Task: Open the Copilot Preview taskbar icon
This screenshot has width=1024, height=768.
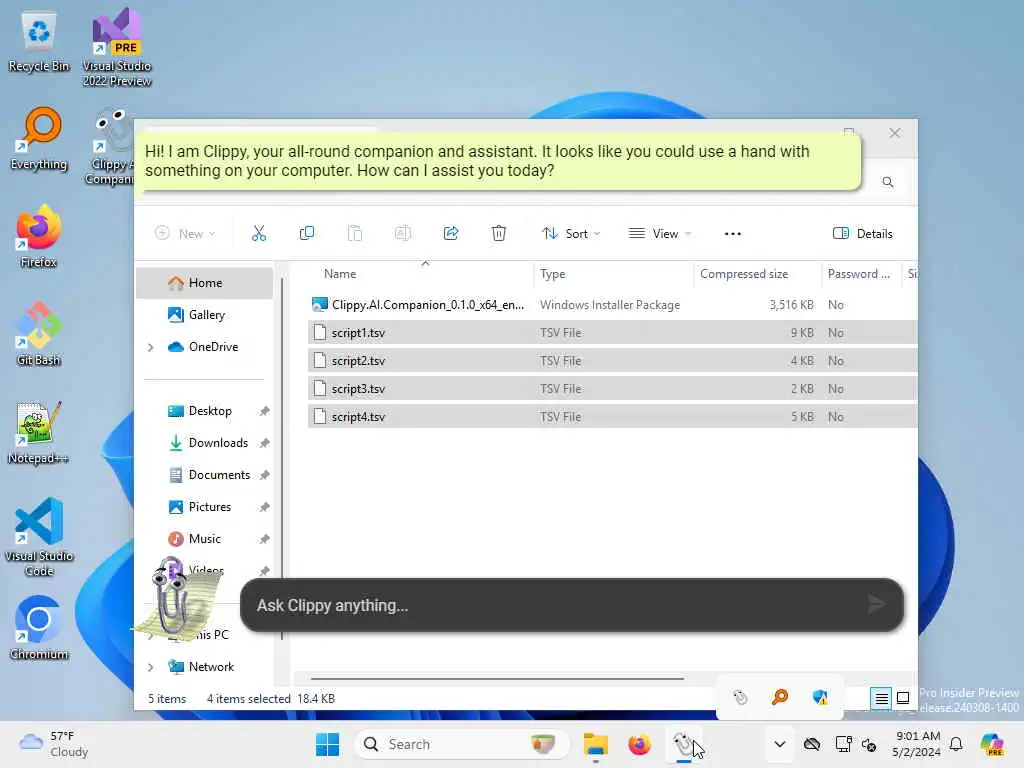Action: 992,744
